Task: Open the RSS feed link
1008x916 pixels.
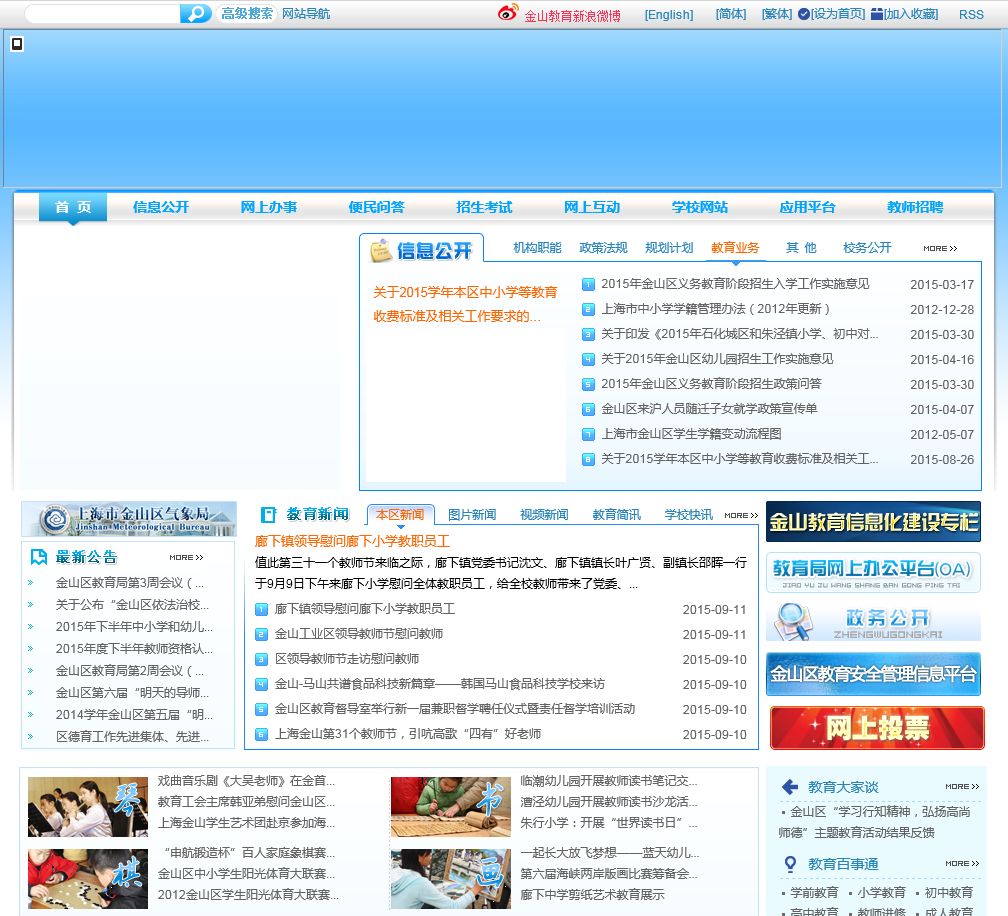Action: (971, 15)
